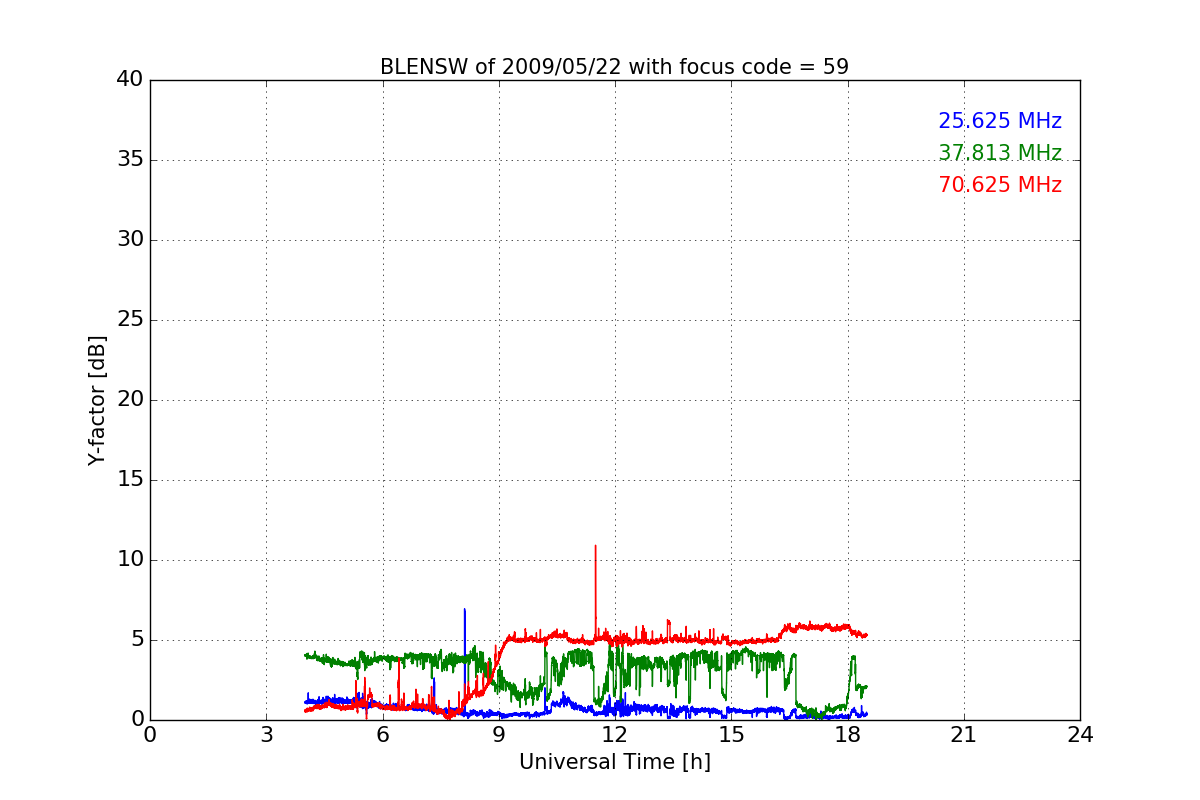1200x800 pixels.
Task: Select the 25.625 MHz legend label
Action: pos(1000,121)
